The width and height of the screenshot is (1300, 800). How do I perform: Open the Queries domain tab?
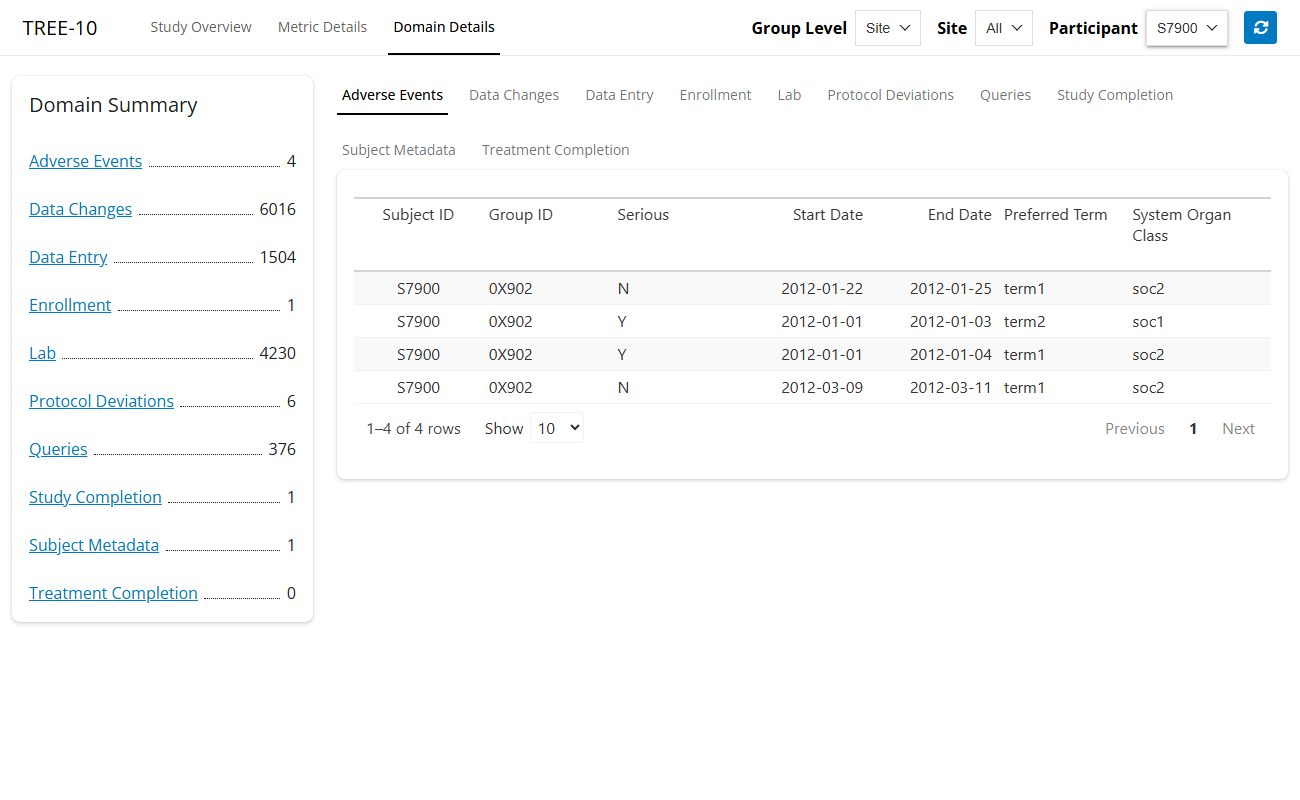click(1005, 95)
